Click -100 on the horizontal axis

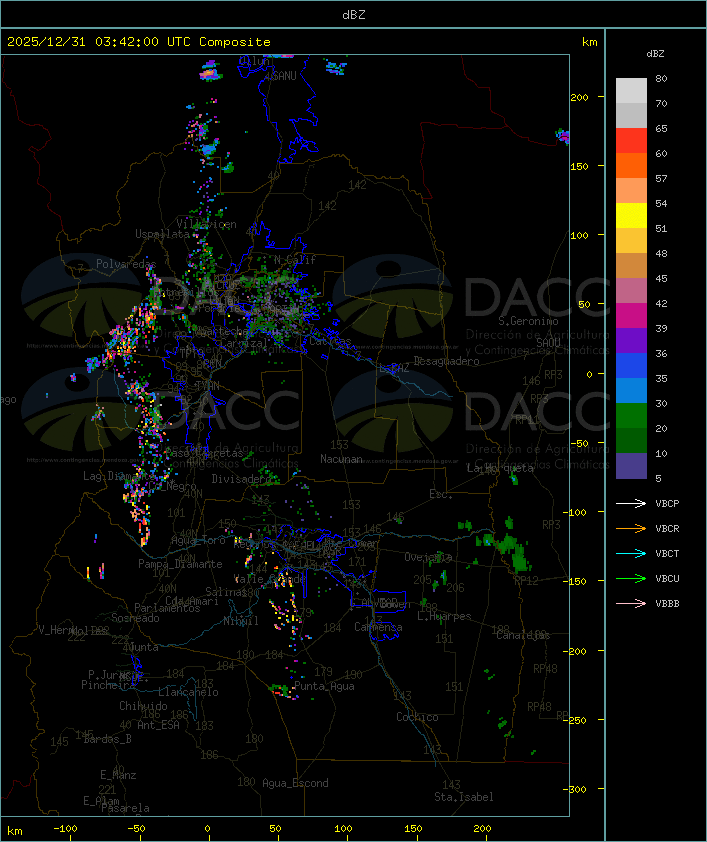point(65,829)
